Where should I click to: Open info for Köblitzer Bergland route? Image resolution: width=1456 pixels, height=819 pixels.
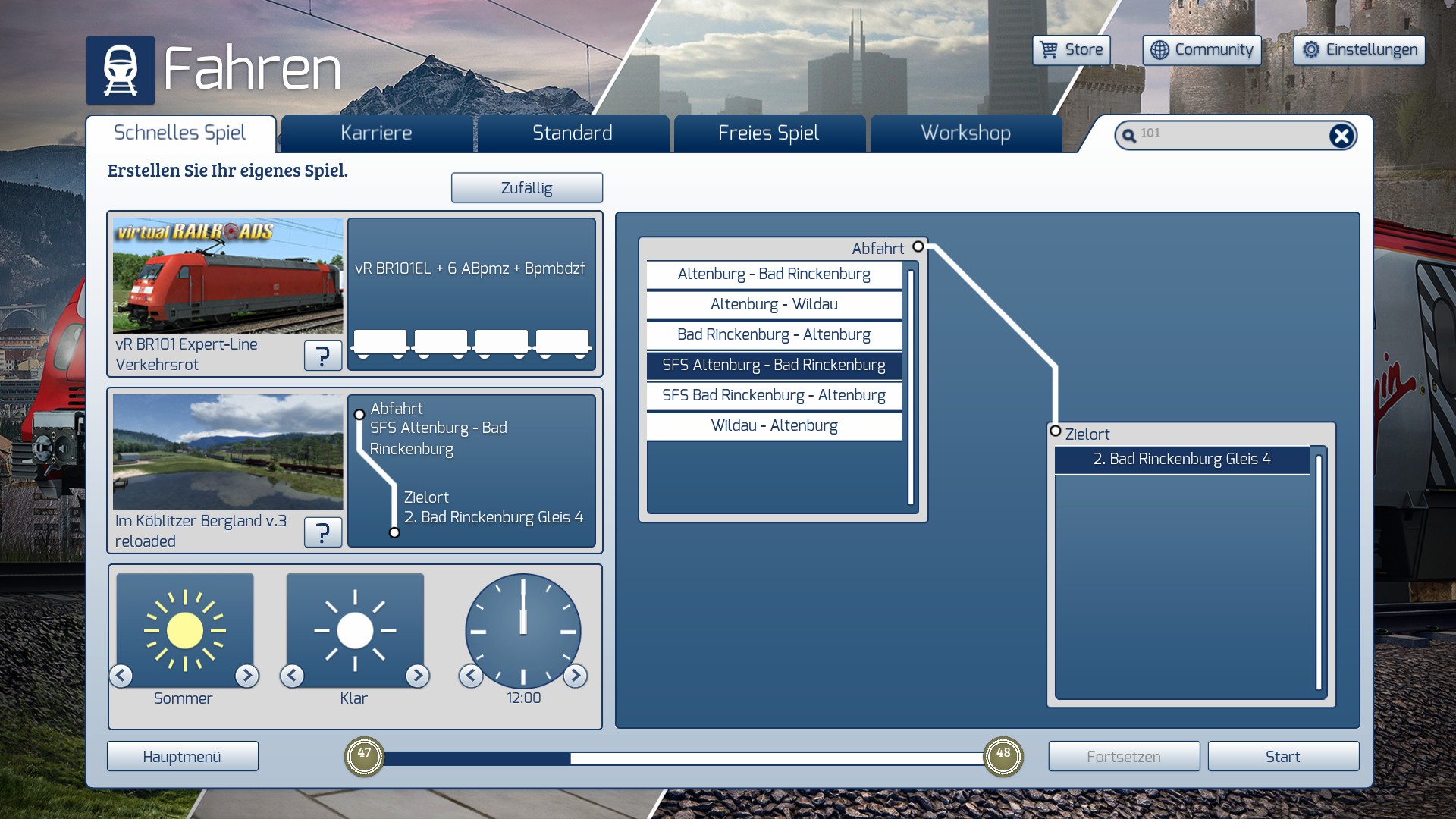click(322, 532)
